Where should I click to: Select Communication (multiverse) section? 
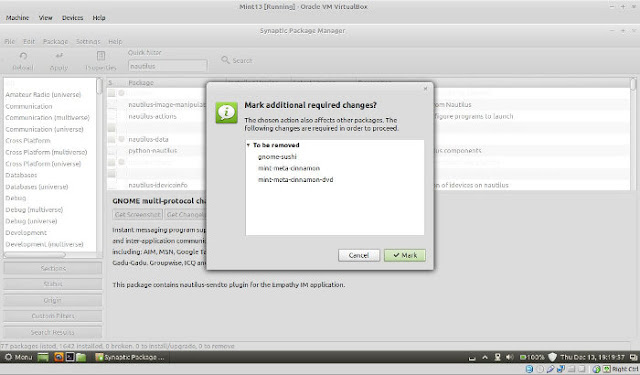pos(47,118)
